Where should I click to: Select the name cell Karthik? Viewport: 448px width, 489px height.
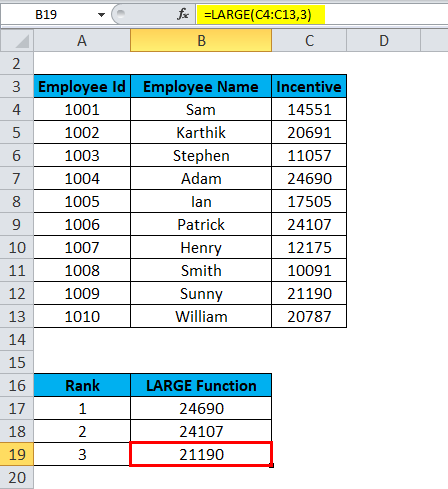coord(201,132)
